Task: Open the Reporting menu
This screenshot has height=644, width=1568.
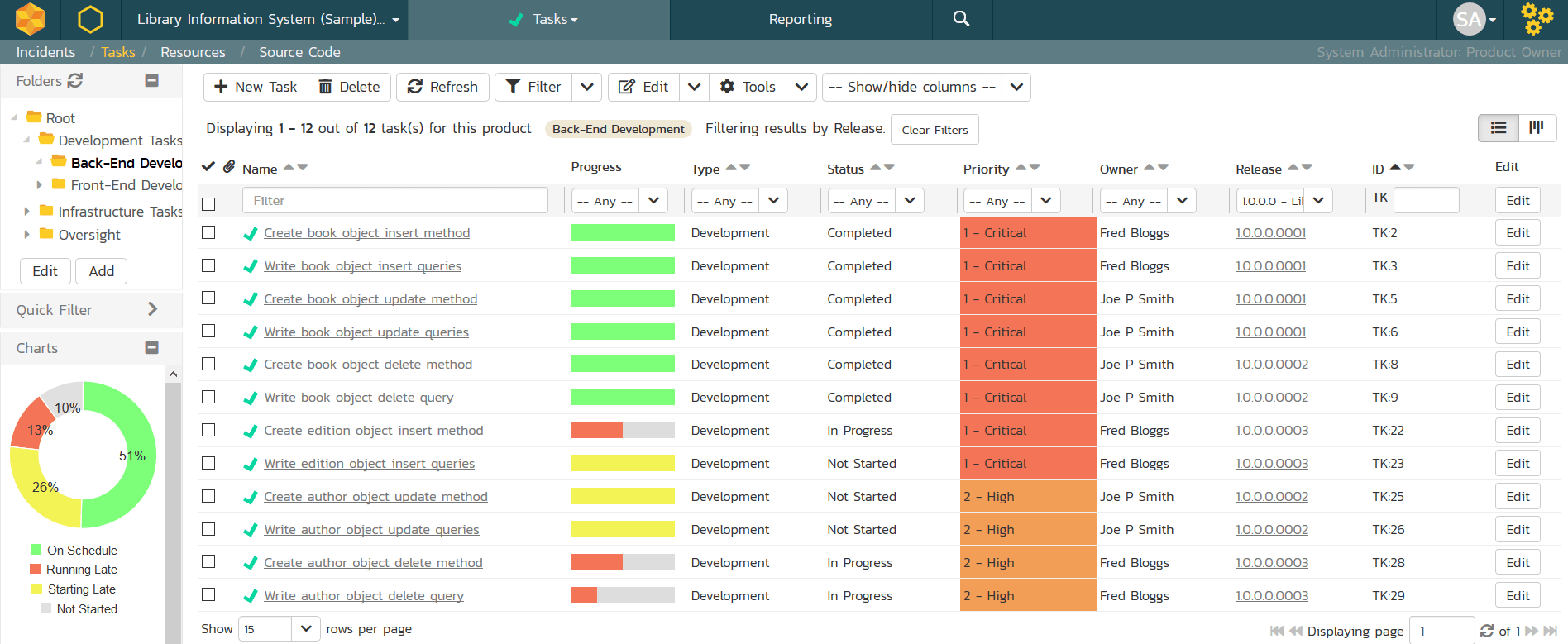Action: coord(800,19)
